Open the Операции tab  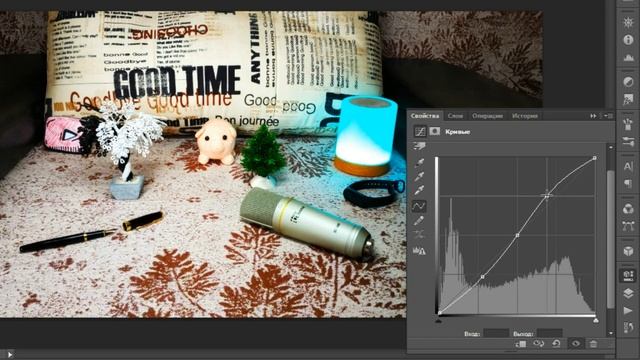[x=487, y=116]
